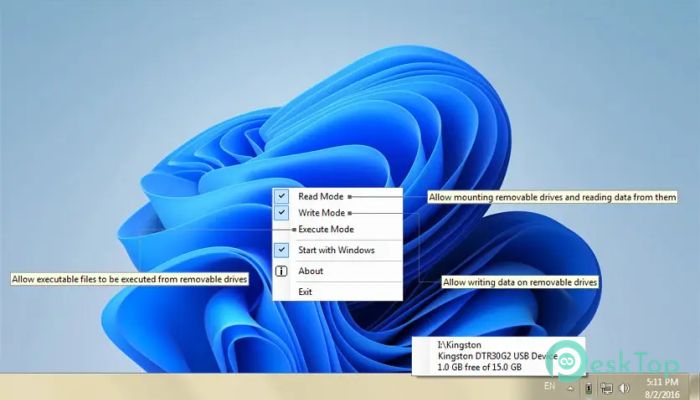
Task: Open the clock showing 5:11 PM
Action: [663, 388]
